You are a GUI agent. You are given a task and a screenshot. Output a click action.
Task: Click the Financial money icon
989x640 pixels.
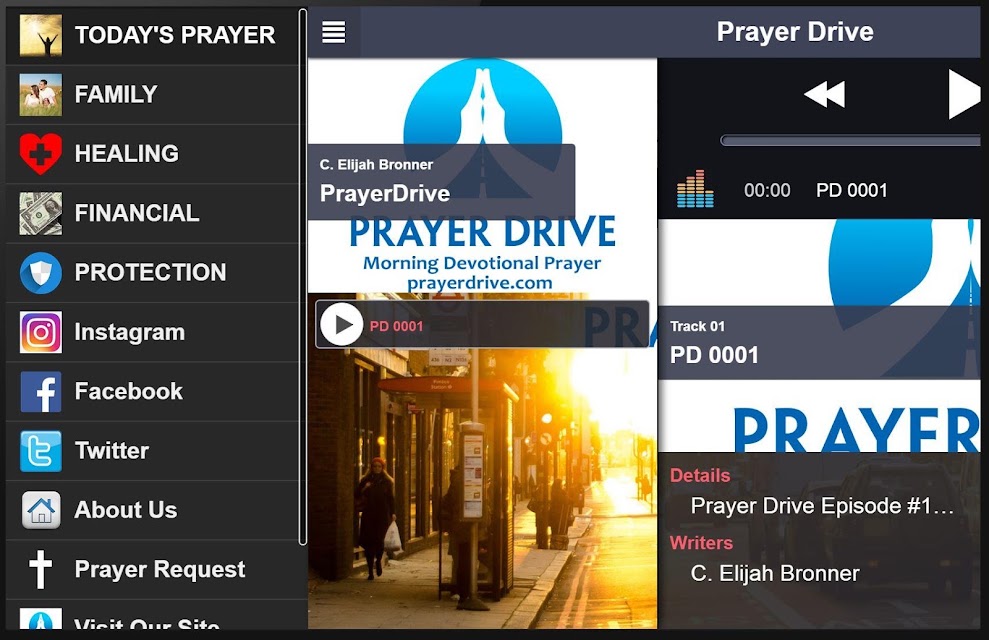point(41,213)
